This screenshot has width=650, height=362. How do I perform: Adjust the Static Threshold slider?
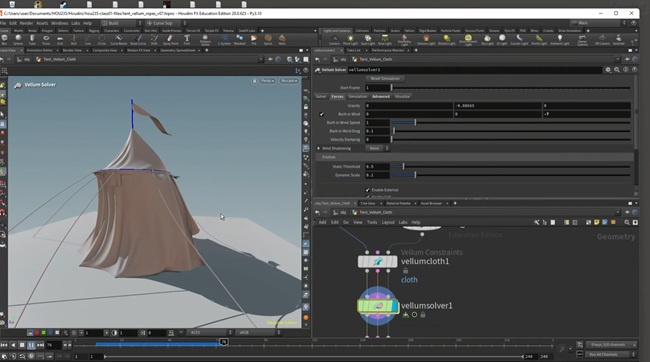(x=510, y=167)
